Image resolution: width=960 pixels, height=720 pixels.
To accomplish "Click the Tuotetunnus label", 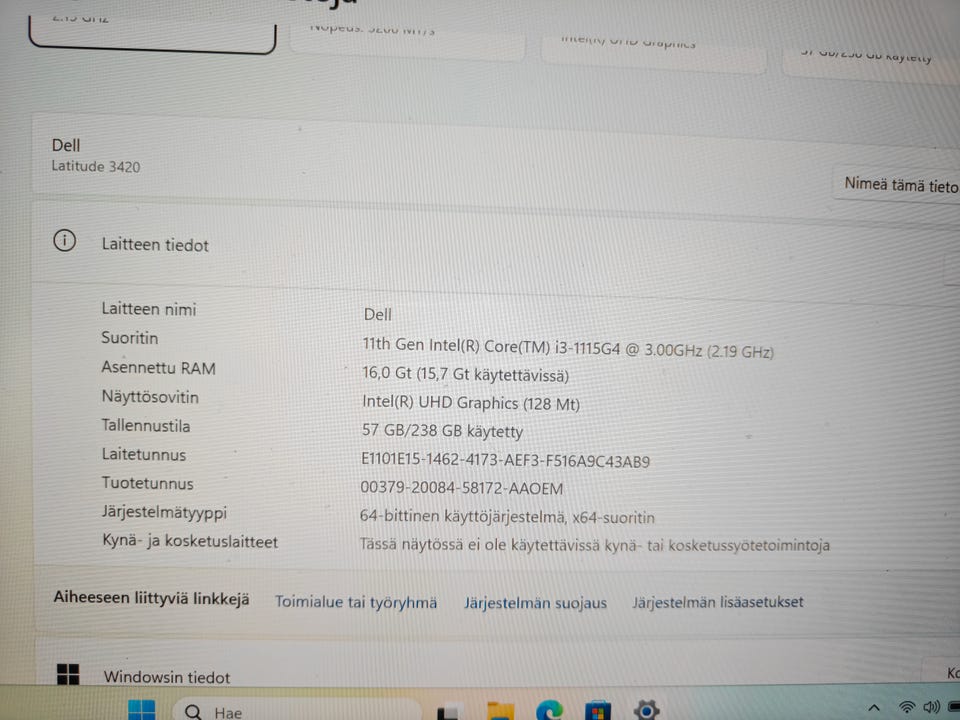I will point(148,484).
